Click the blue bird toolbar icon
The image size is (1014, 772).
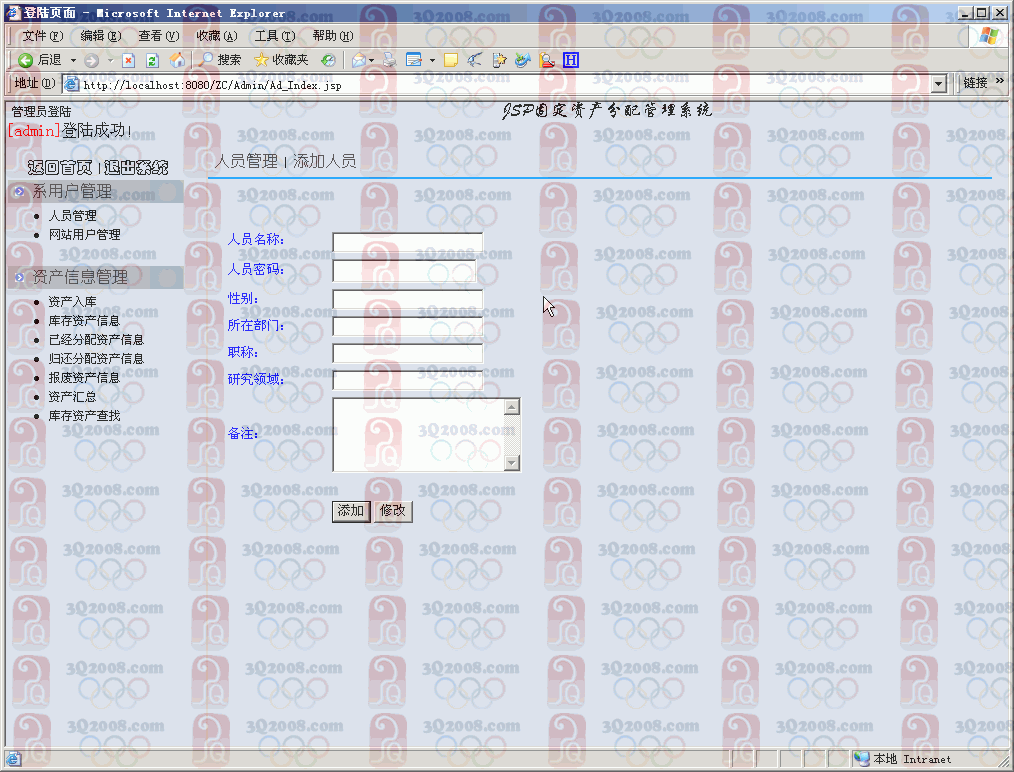click(475, 60)
